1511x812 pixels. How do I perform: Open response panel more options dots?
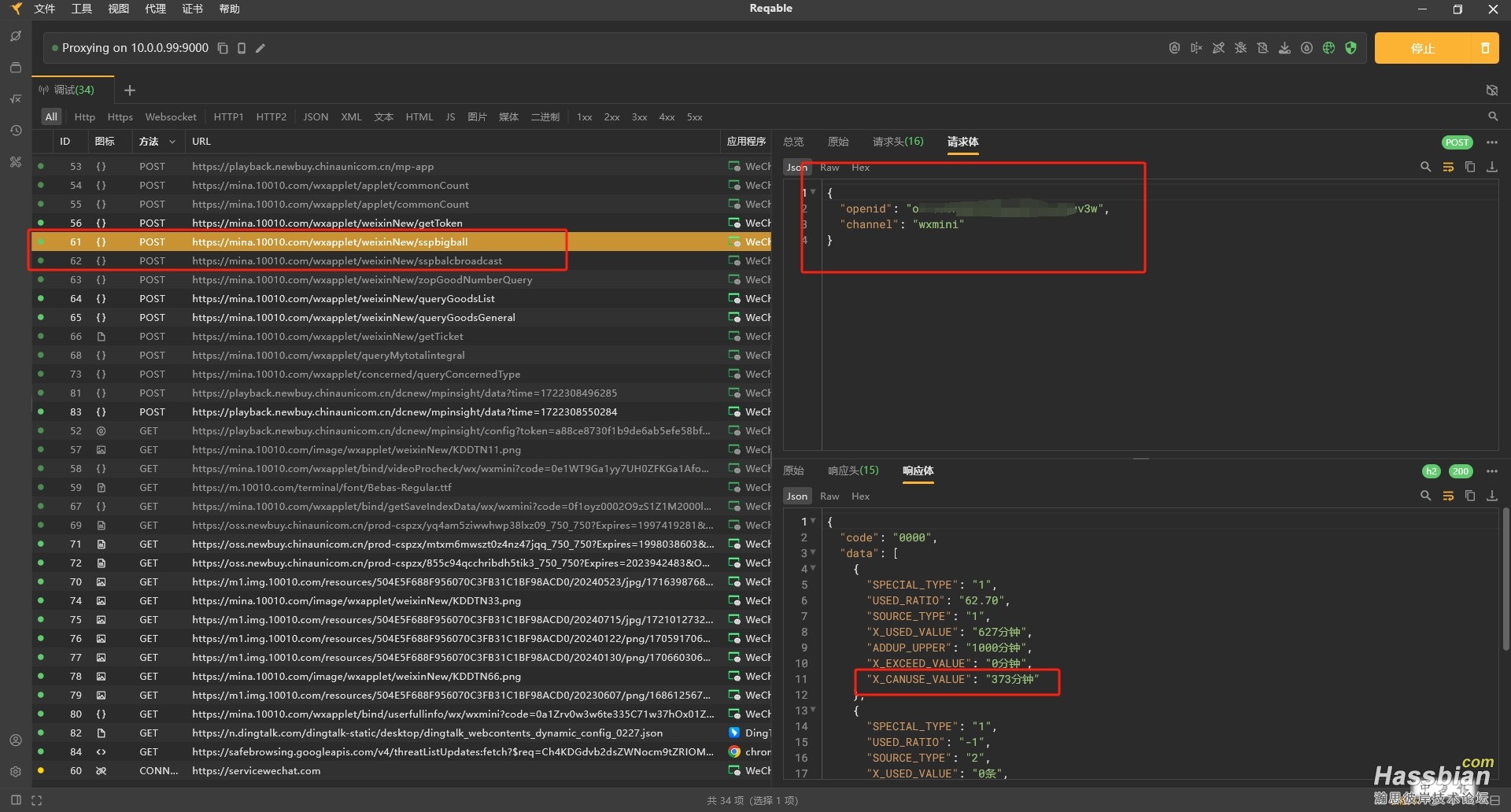(1491, 471)
